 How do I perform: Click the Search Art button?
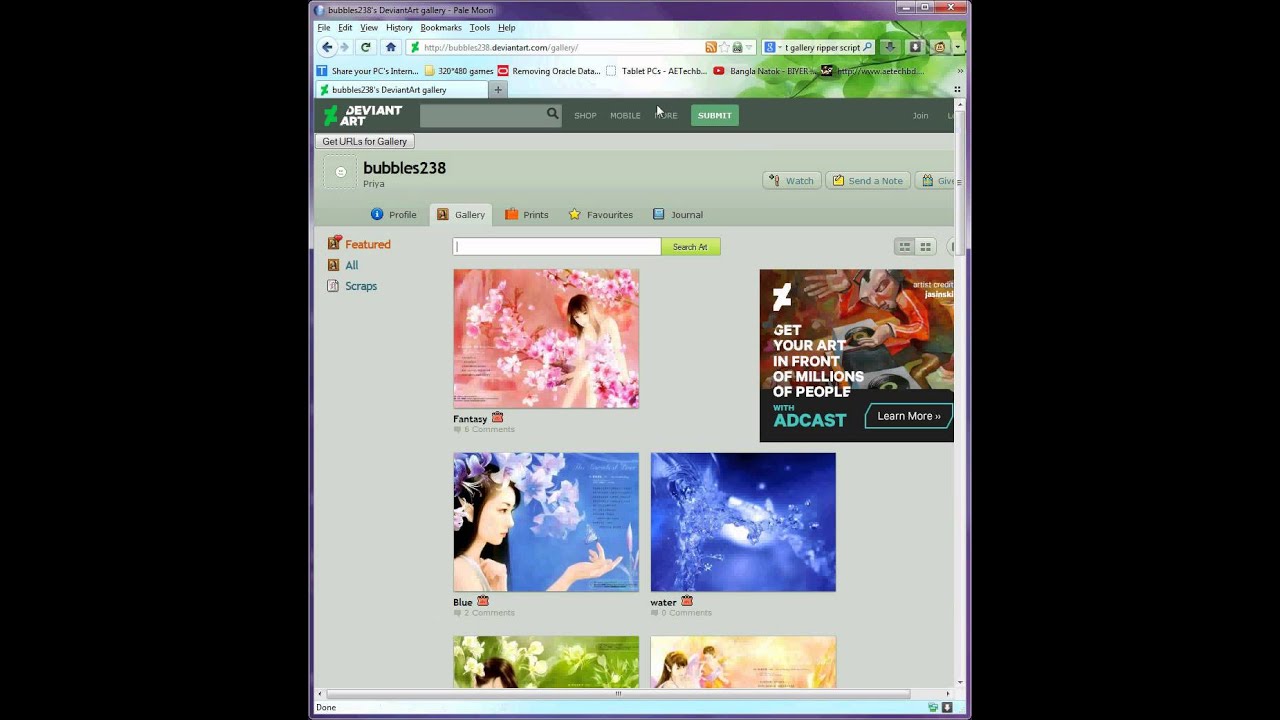pyautogui.click(x=690, y=247)
